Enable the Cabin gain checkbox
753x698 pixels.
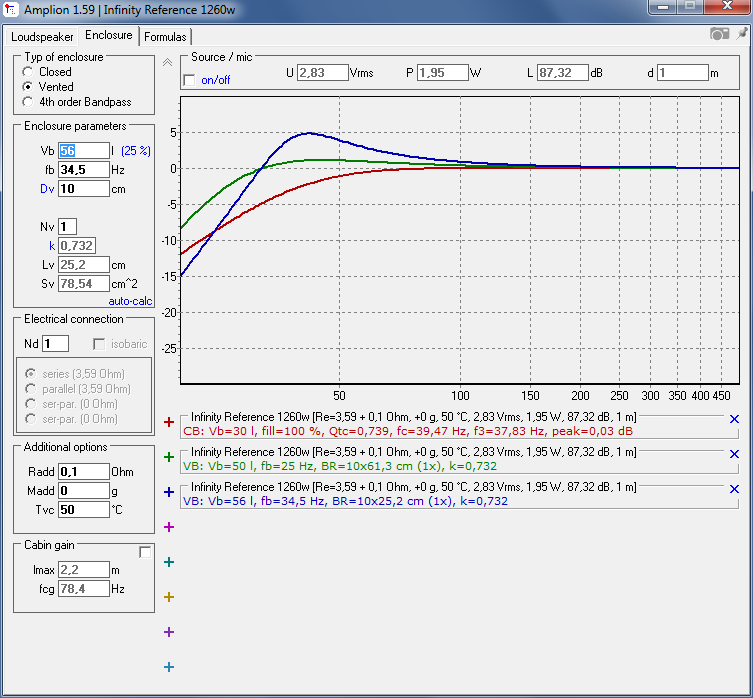point(145,552)
